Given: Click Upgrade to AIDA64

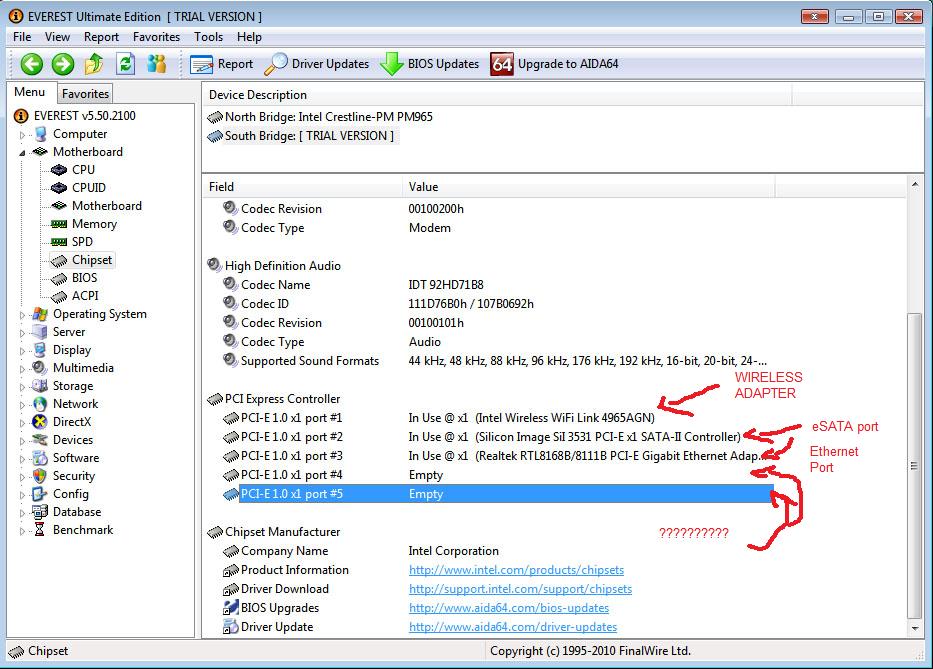Looking at the screenshot, I should pos(555,64).
